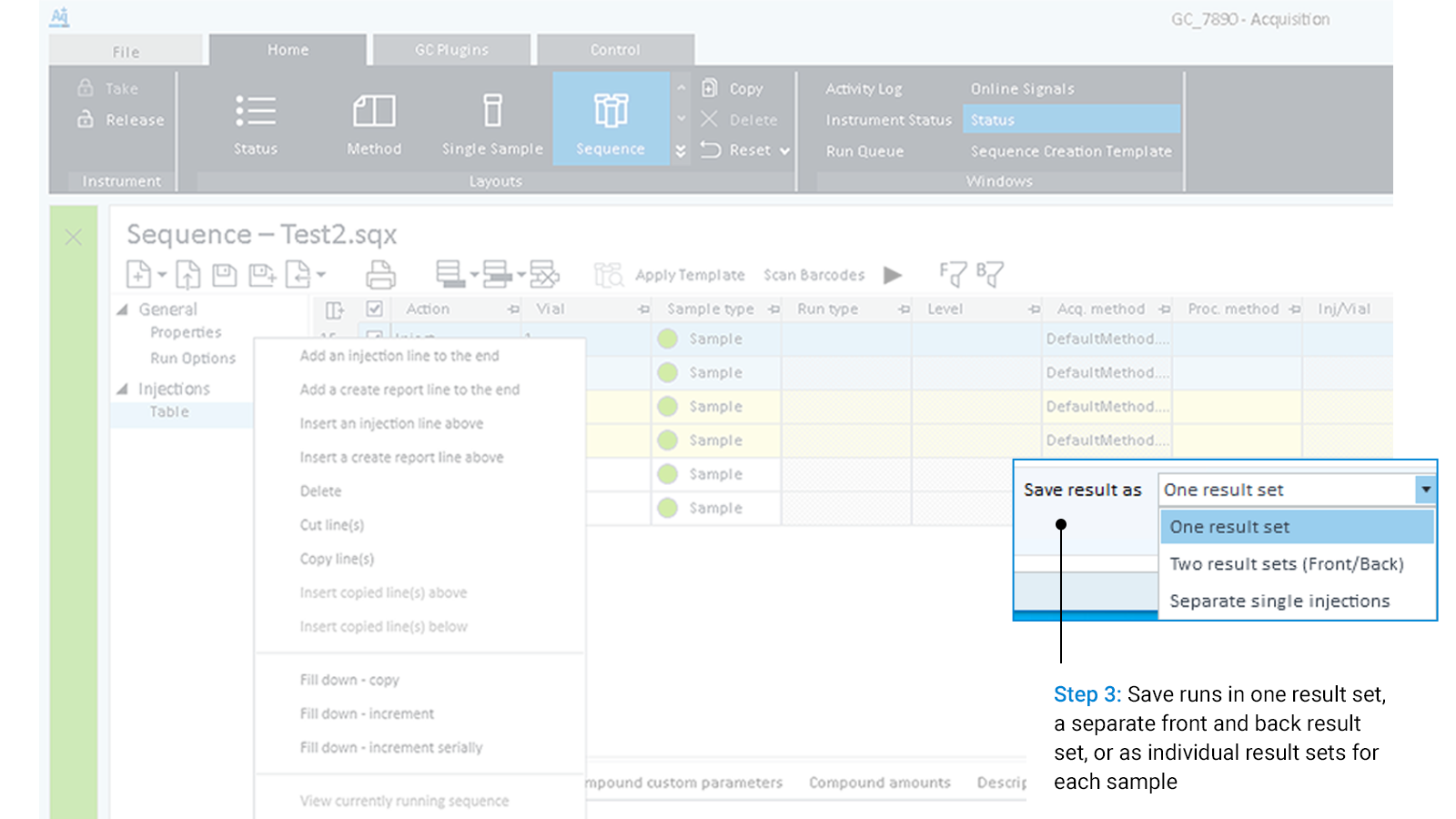Click the Take instrument lock icon
Screen dimensions: 1456x819
coord(86,87)
